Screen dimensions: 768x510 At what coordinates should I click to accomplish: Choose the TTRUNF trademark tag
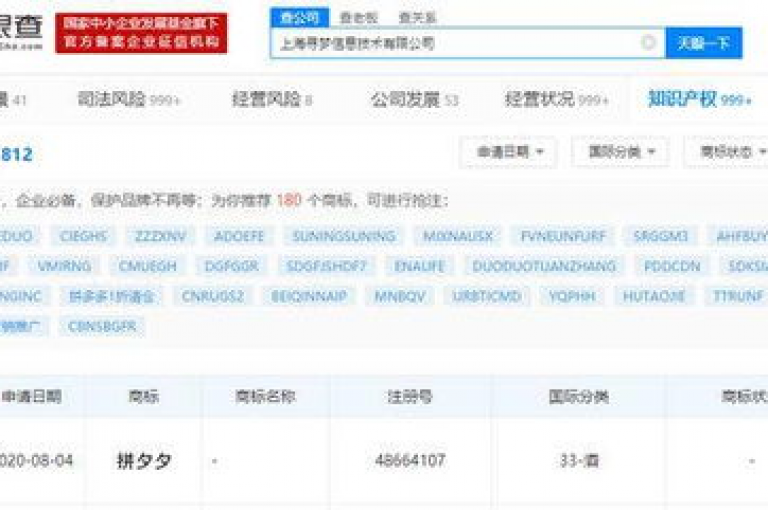tap(738, 296)
